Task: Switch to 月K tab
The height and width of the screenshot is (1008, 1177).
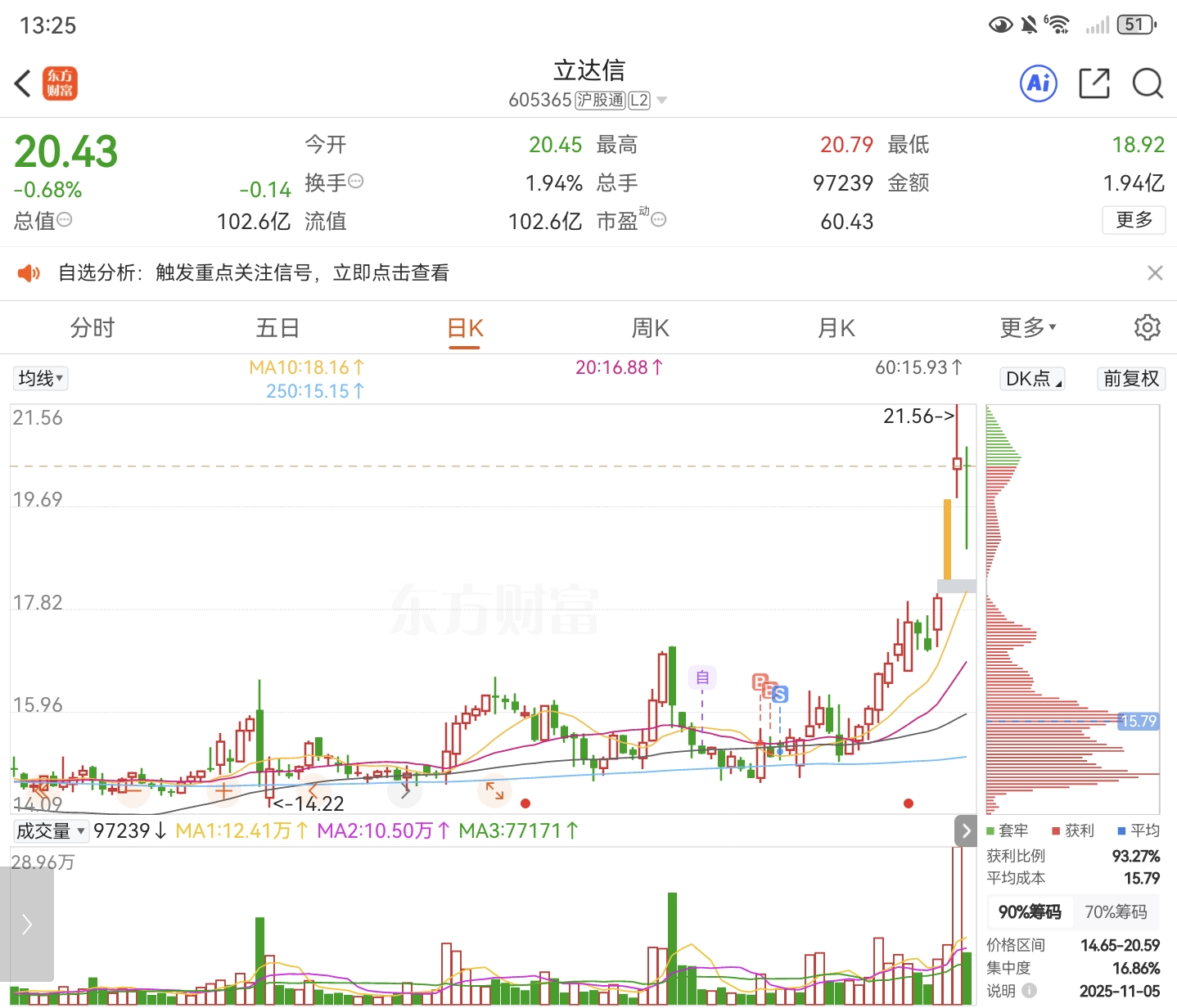Action: coord(837,328)
